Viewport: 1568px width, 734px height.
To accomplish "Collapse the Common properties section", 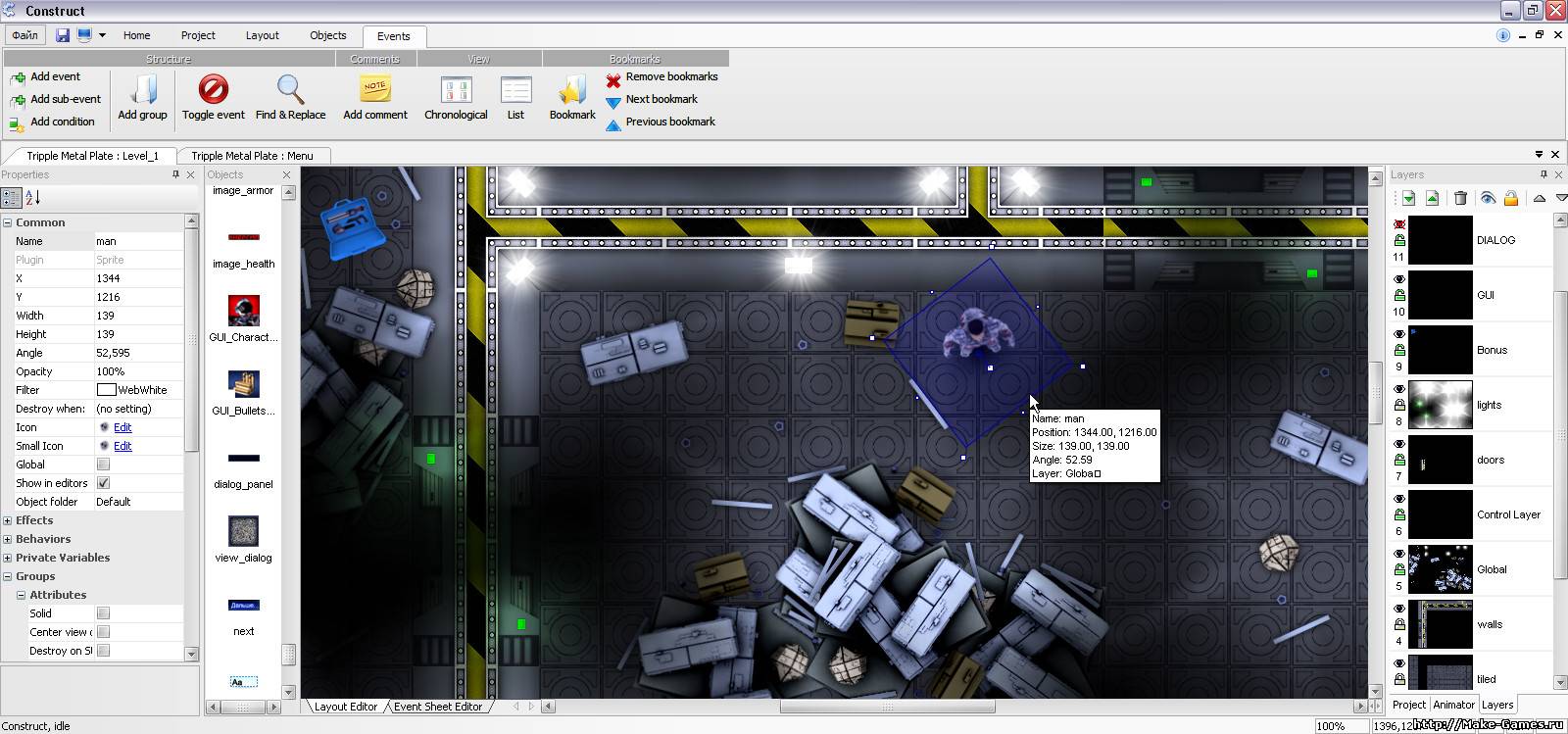I will [8, 222].
